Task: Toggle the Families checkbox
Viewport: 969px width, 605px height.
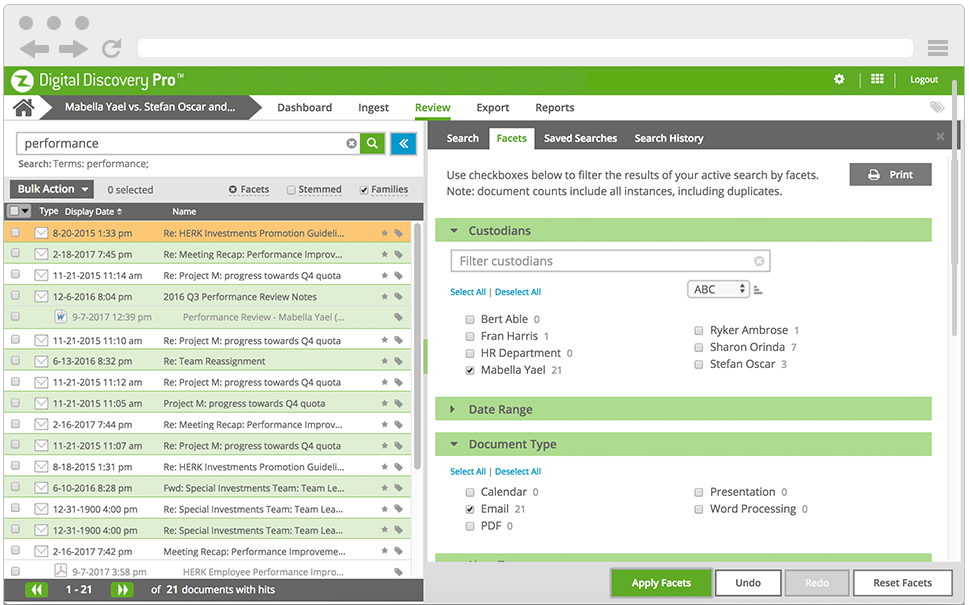Action: pos(364,190)
